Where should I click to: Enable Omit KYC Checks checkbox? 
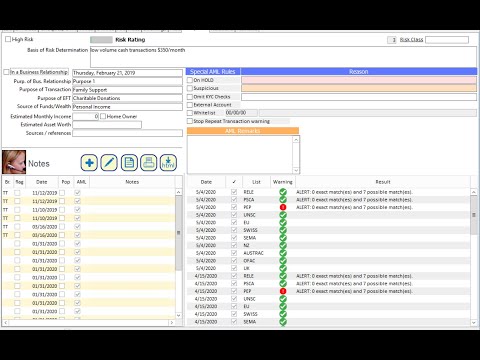(190, 97)
